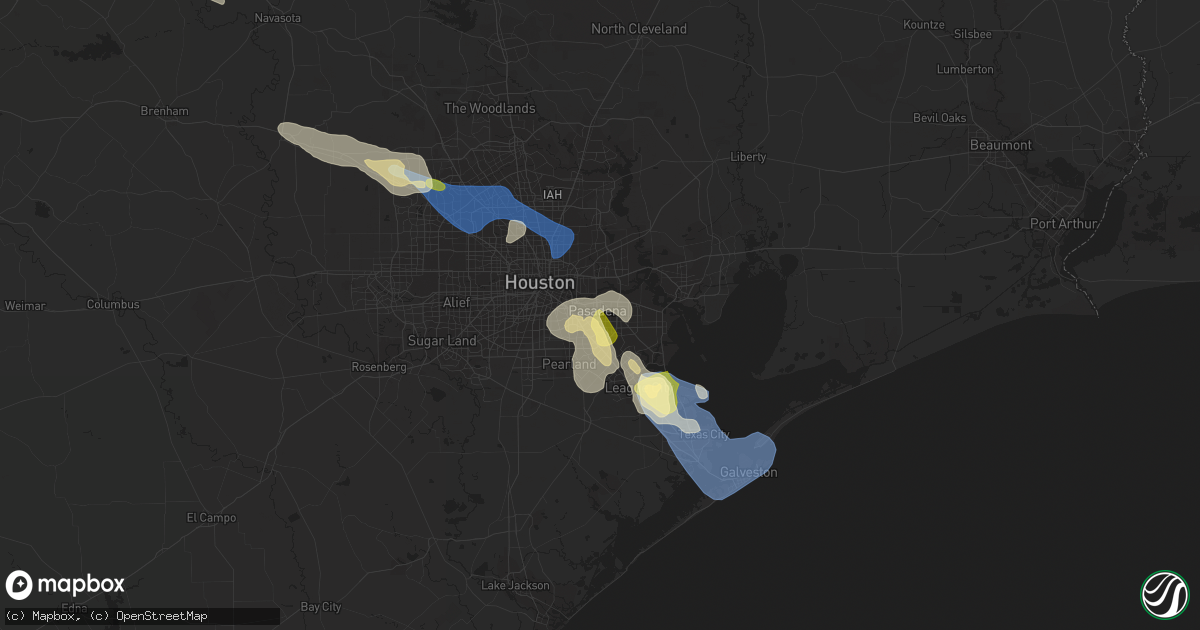Click the Mapbox logo
Viewport: 1200px width, 630px height.
click(x=66, y=585)
